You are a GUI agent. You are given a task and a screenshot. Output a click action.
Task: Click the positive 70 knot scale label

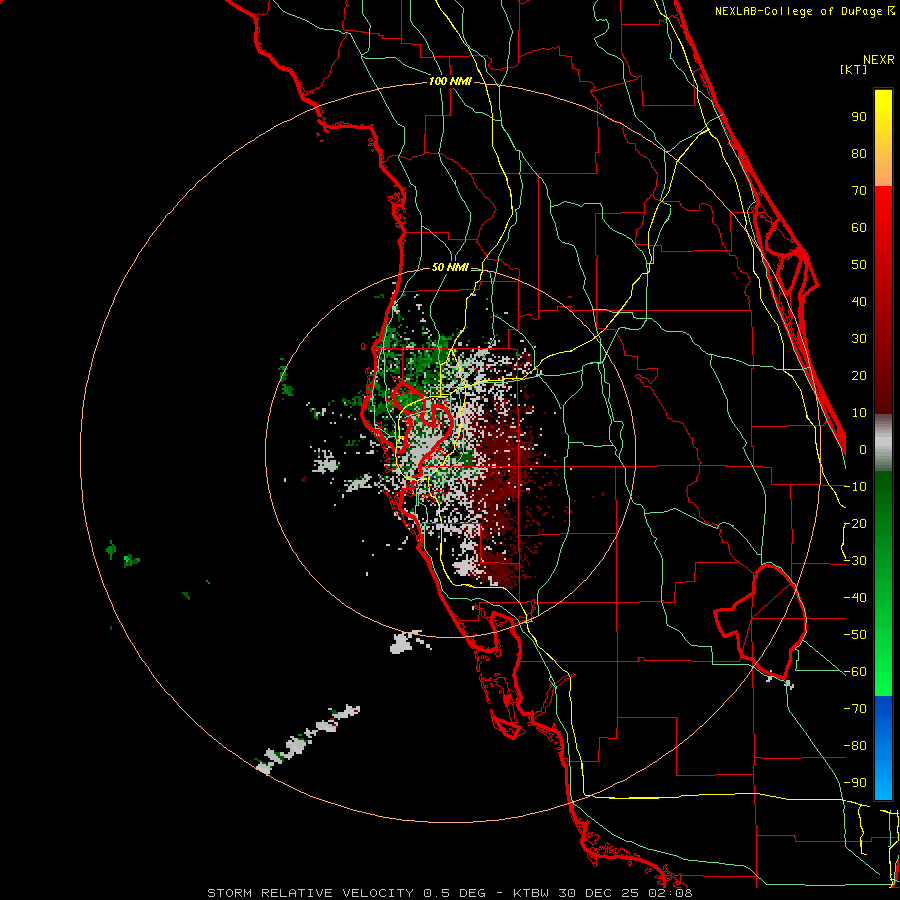(859, 191)
